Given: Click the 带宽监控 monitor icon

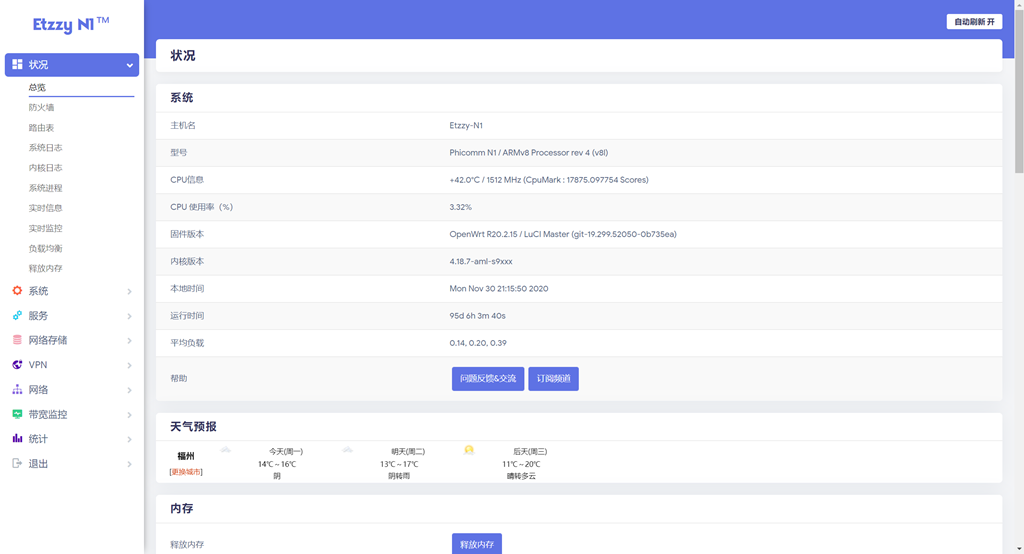Looking at the screenshot, I should 17,414.
